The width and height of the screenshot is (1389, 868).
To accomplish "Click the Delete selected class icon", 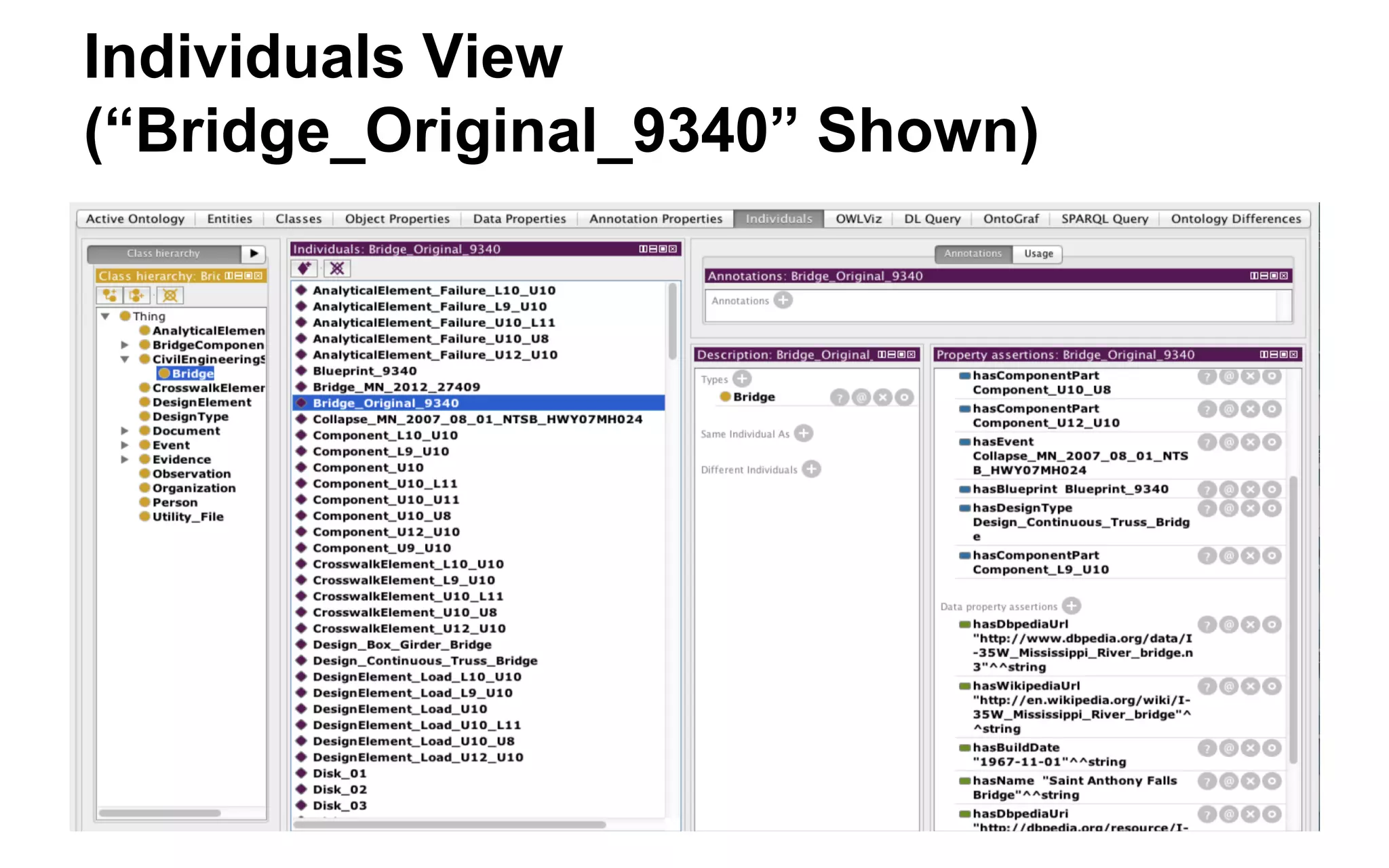I will (170, 296).
